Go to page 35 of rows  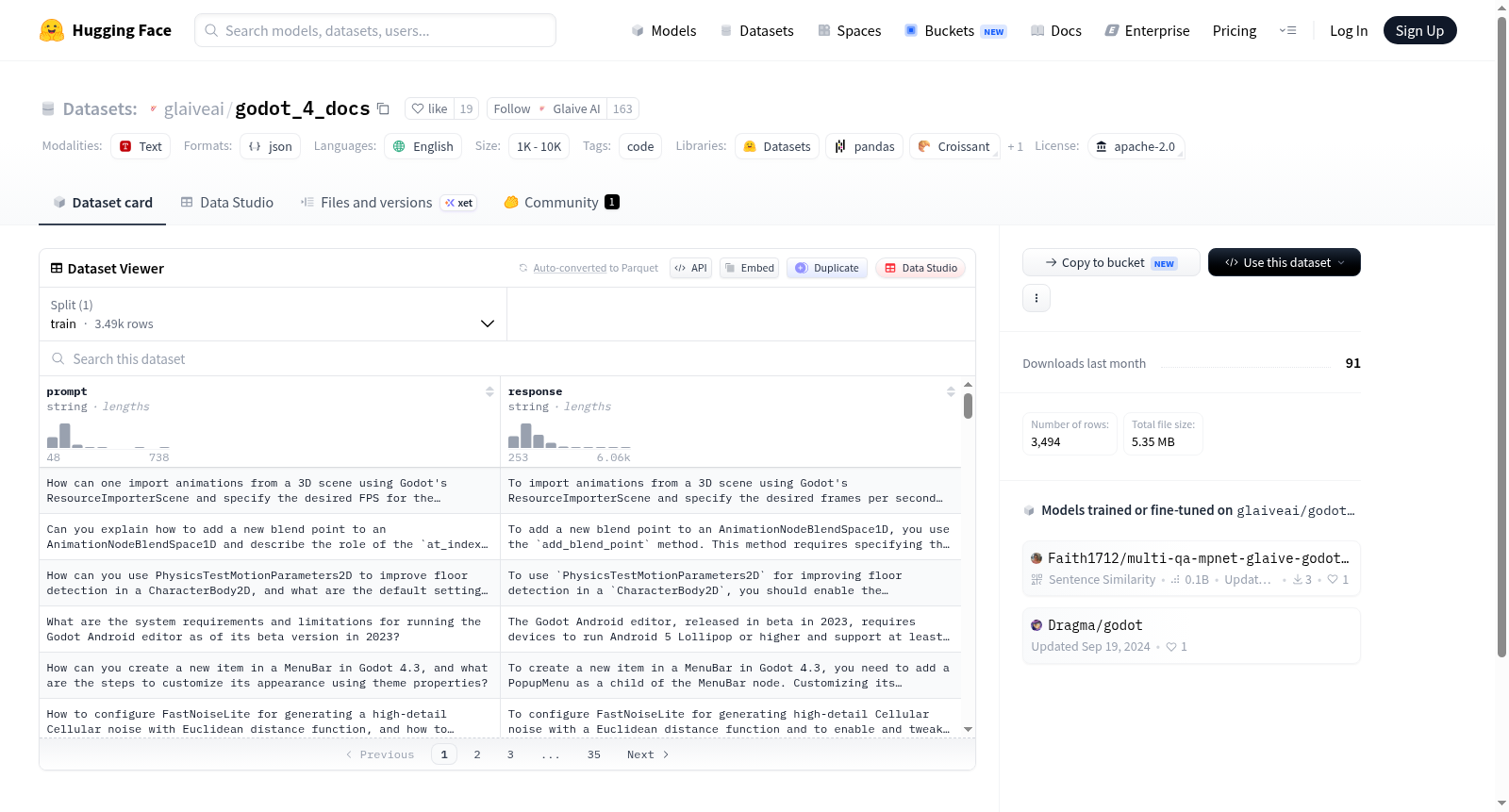coord(594,754)
